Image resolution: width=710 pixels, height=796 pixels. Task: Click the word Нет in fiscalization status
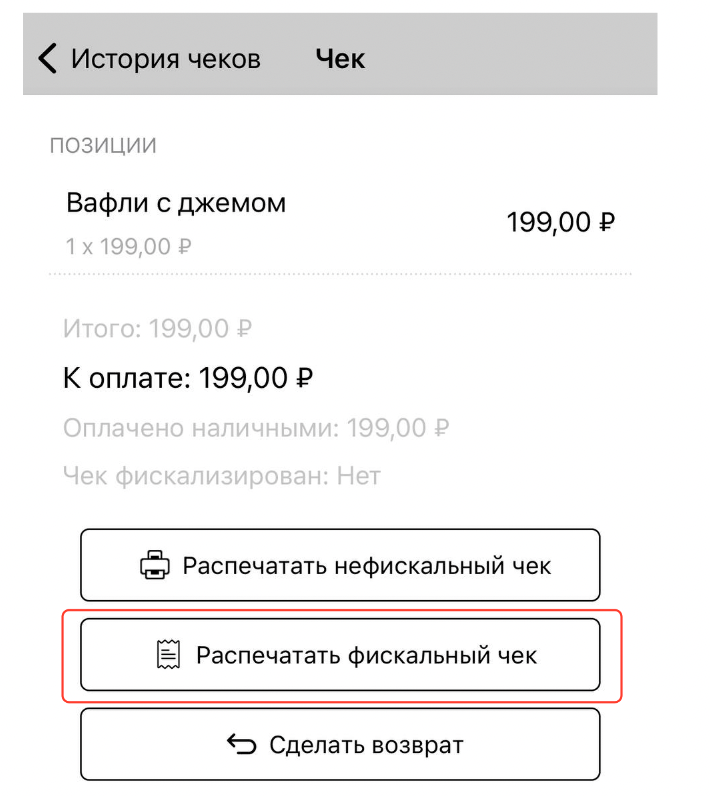(x=357, y=476)
